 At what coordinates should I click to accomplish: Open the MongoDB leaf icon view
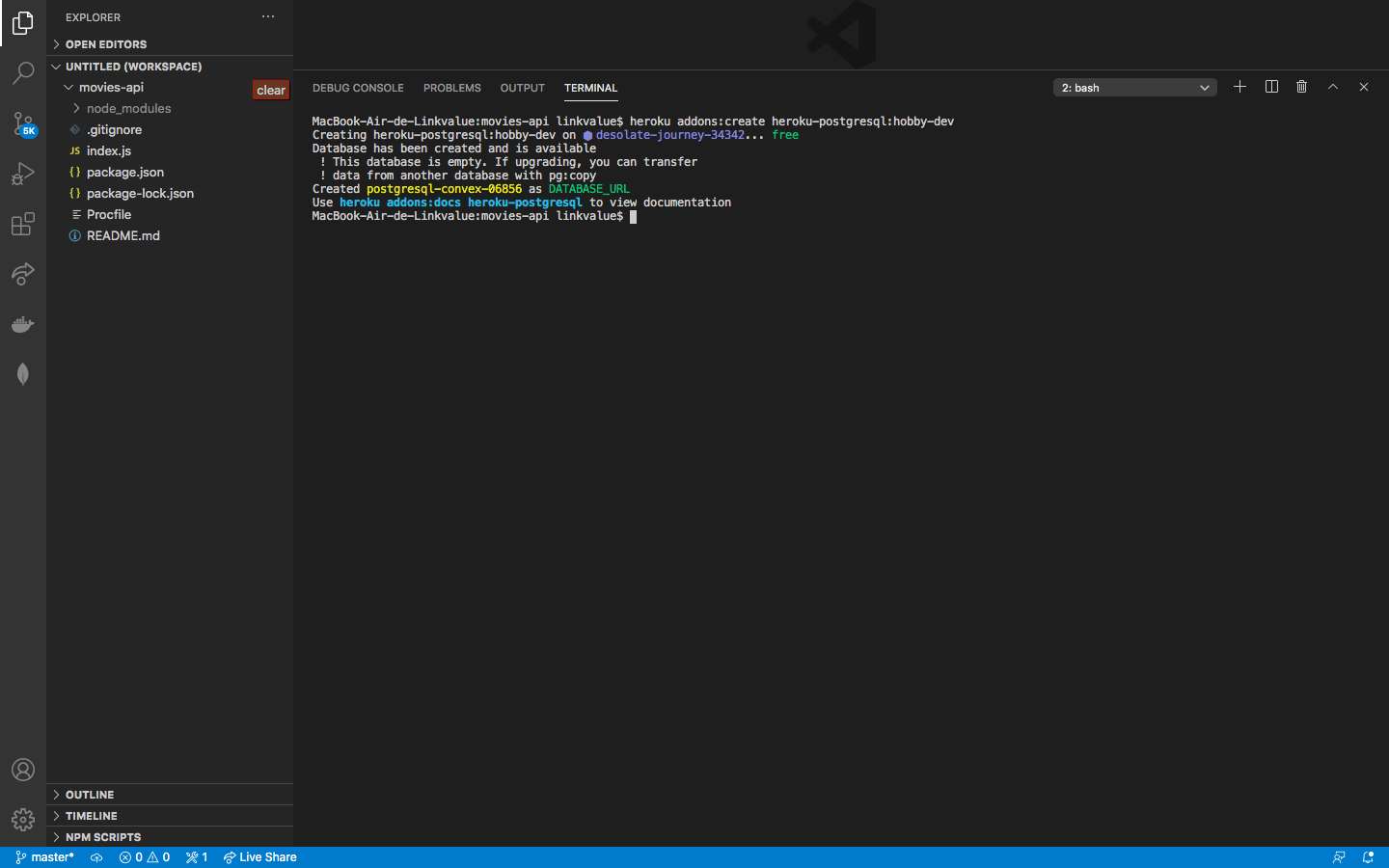pos(23,374)
